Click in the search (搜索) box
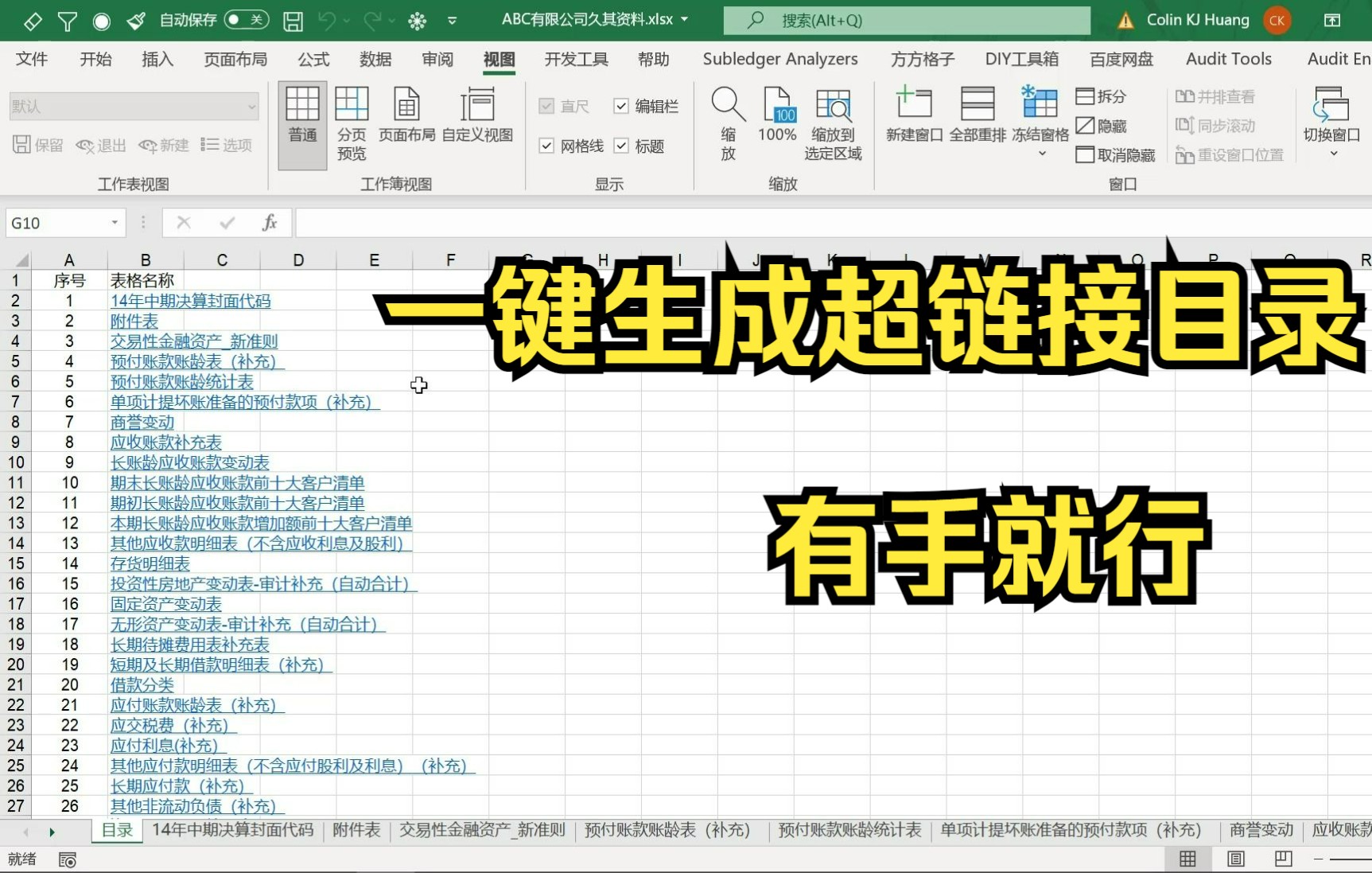The image size is (1372, 873). click(907, 20)
